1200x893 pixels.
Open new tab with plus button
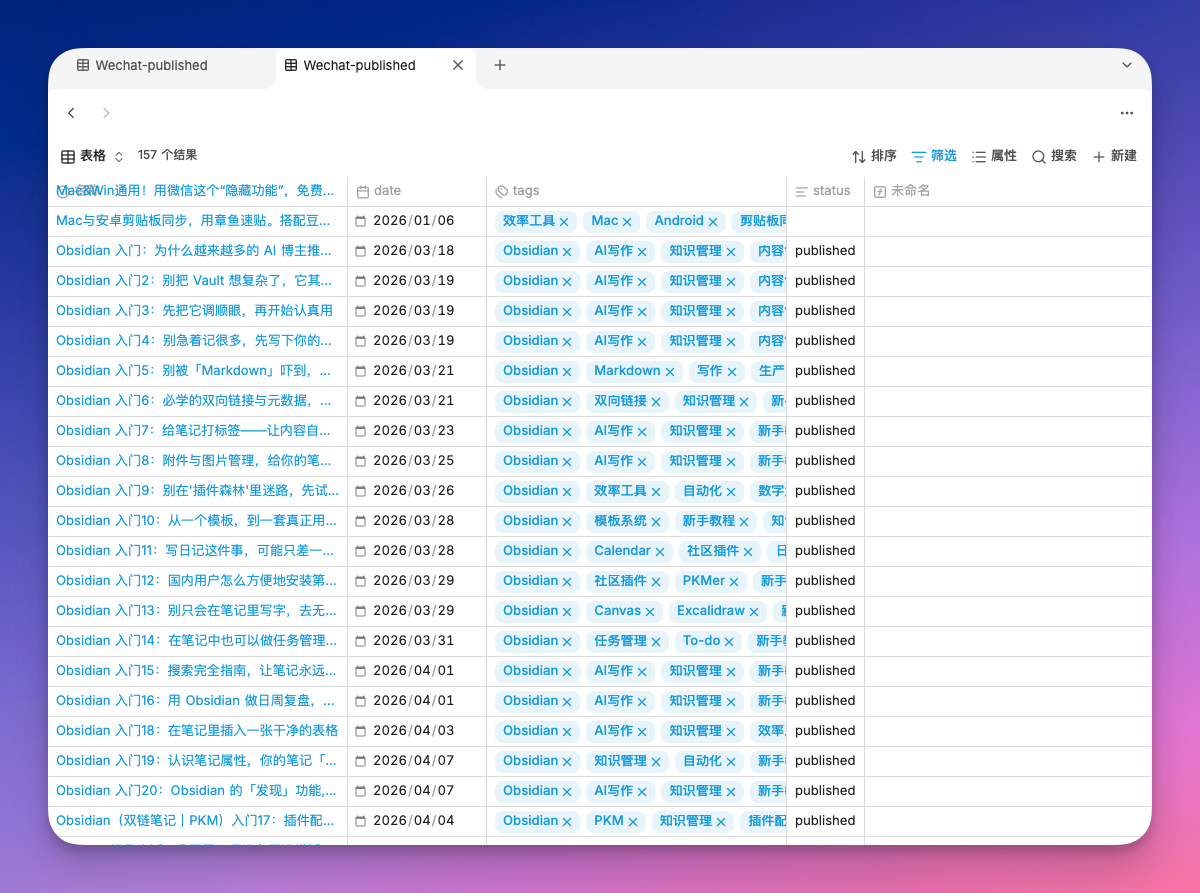coord(500,65)
